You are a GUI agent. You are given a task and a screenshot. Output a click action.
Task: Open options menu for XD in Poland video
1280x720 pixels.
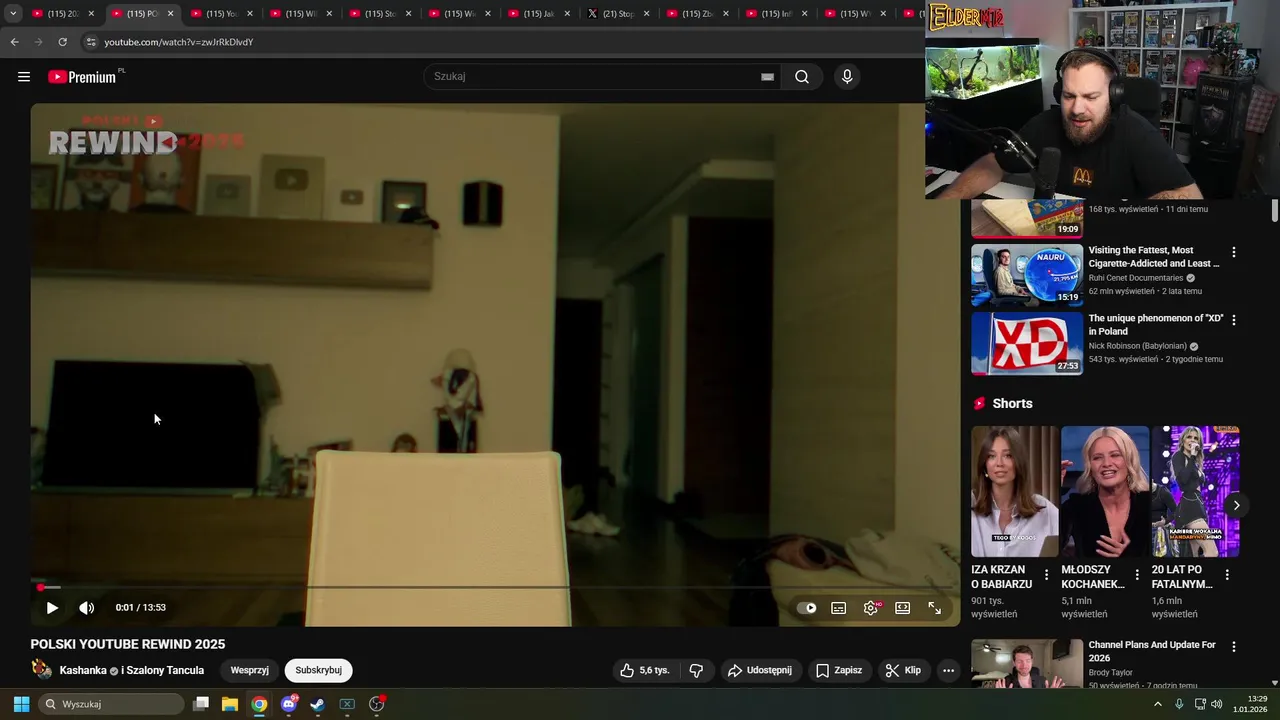pos(1233,320)
